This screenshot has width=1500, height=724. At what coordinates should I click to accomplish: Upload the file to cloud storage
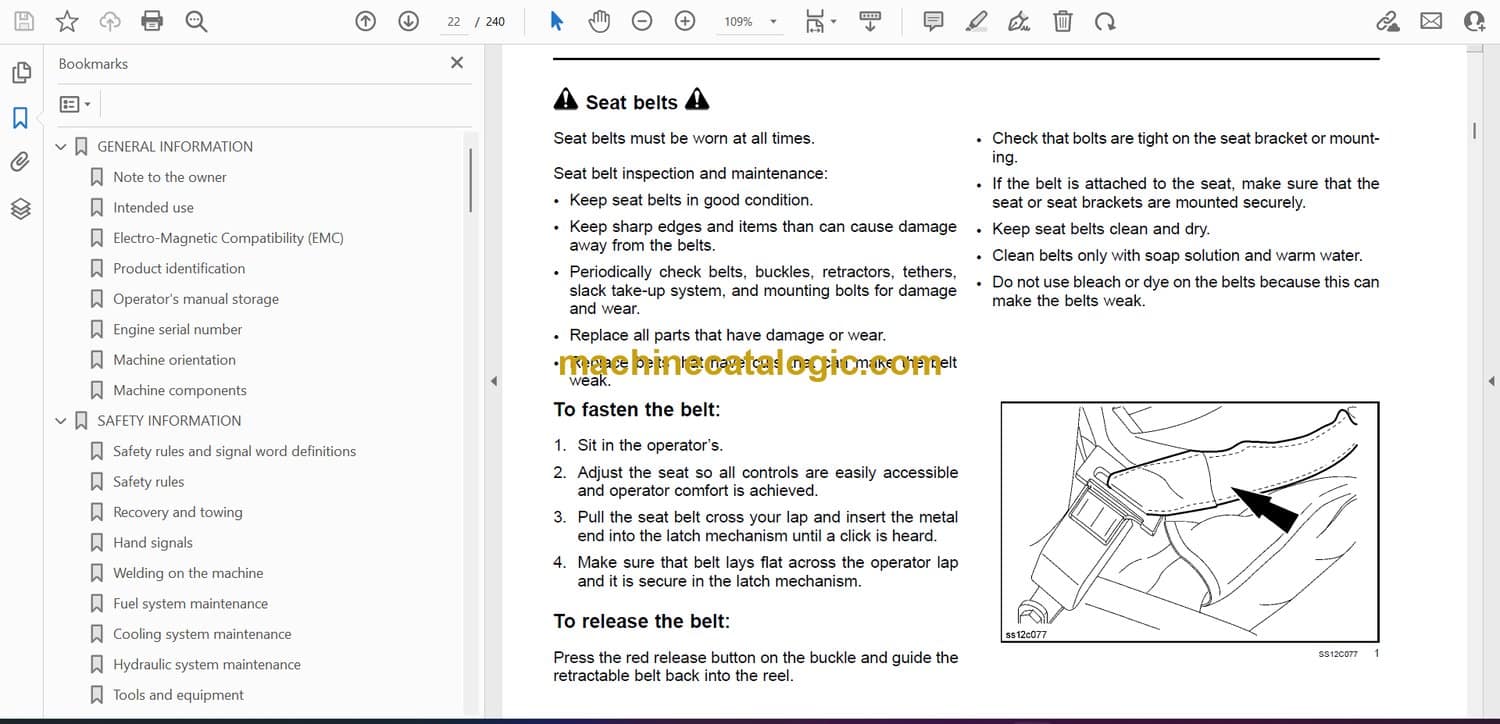click(110, 21)
